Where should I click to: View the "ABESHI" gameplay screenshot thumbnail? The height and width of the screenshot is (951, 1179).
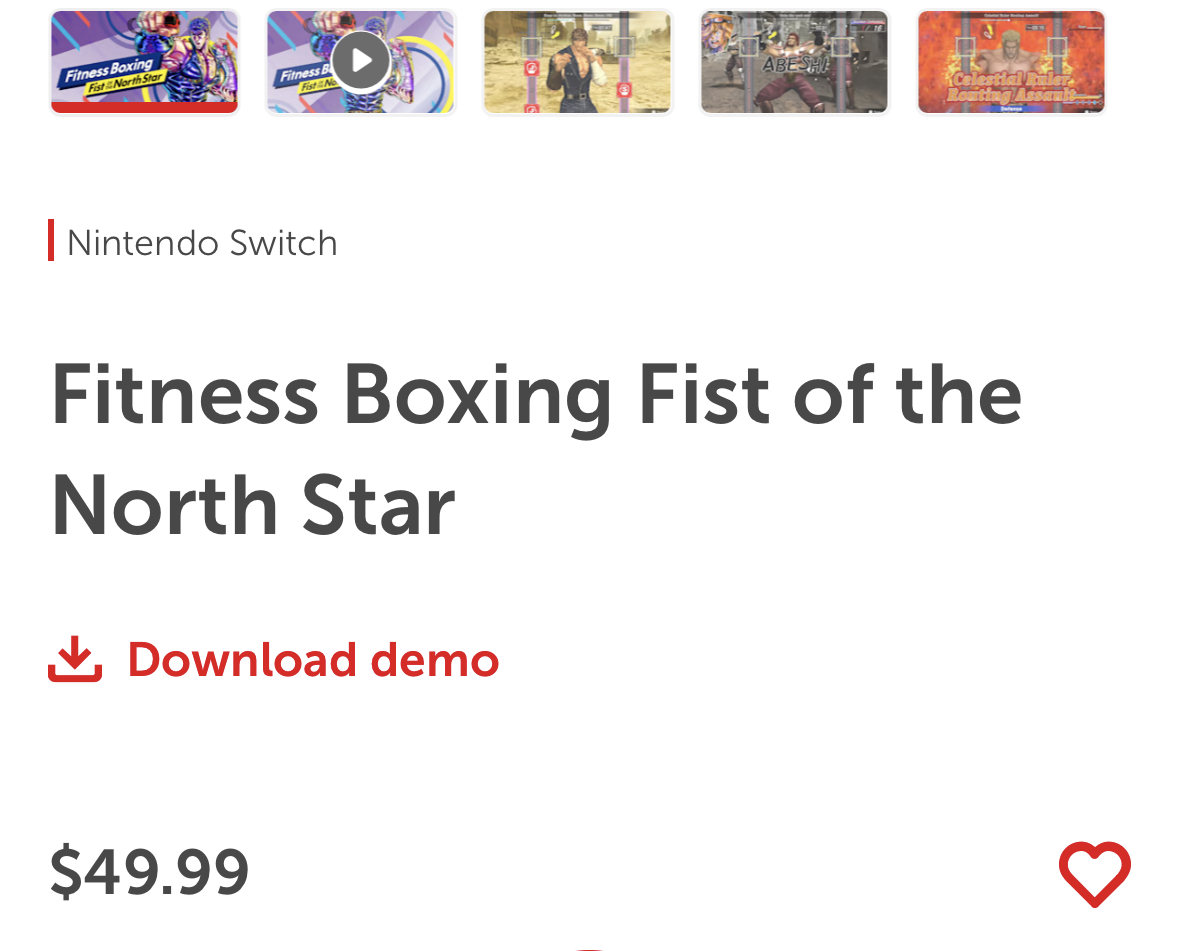(x=795, y=62)
